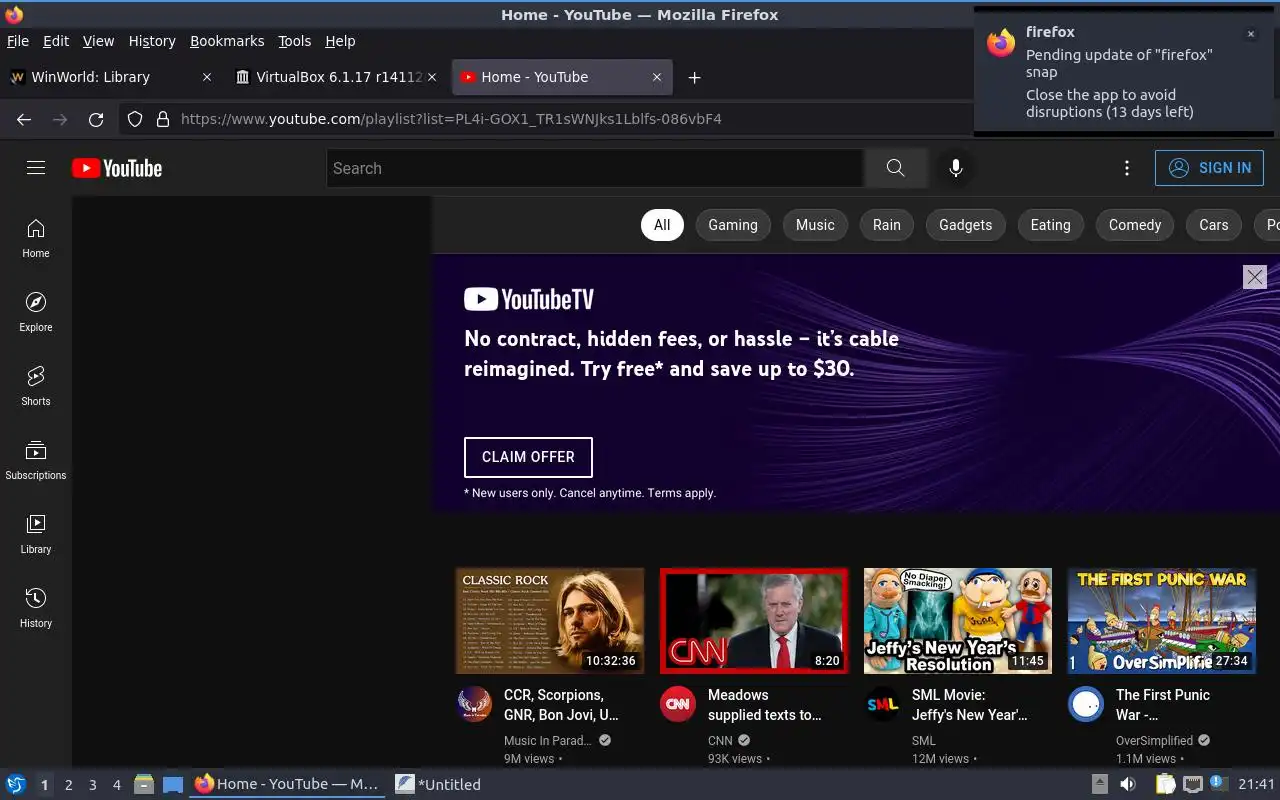The height and width of the screenshot is (800, 1280).
Task: Select the Cars filter chip
Action: (1214, 225)
